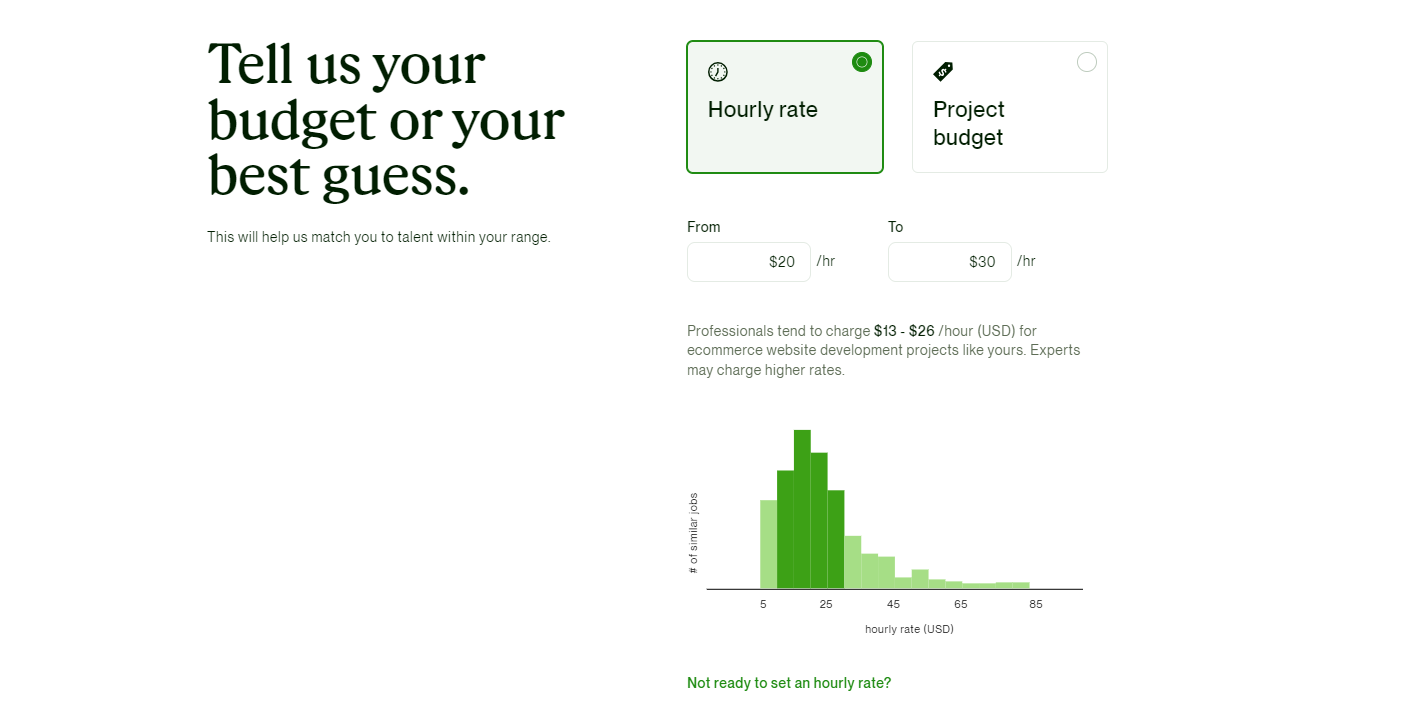This screenshot has height=724, width=1407.
Task: Click the "# of similar jobs" vertical label
Action: (x=694, y=533)
